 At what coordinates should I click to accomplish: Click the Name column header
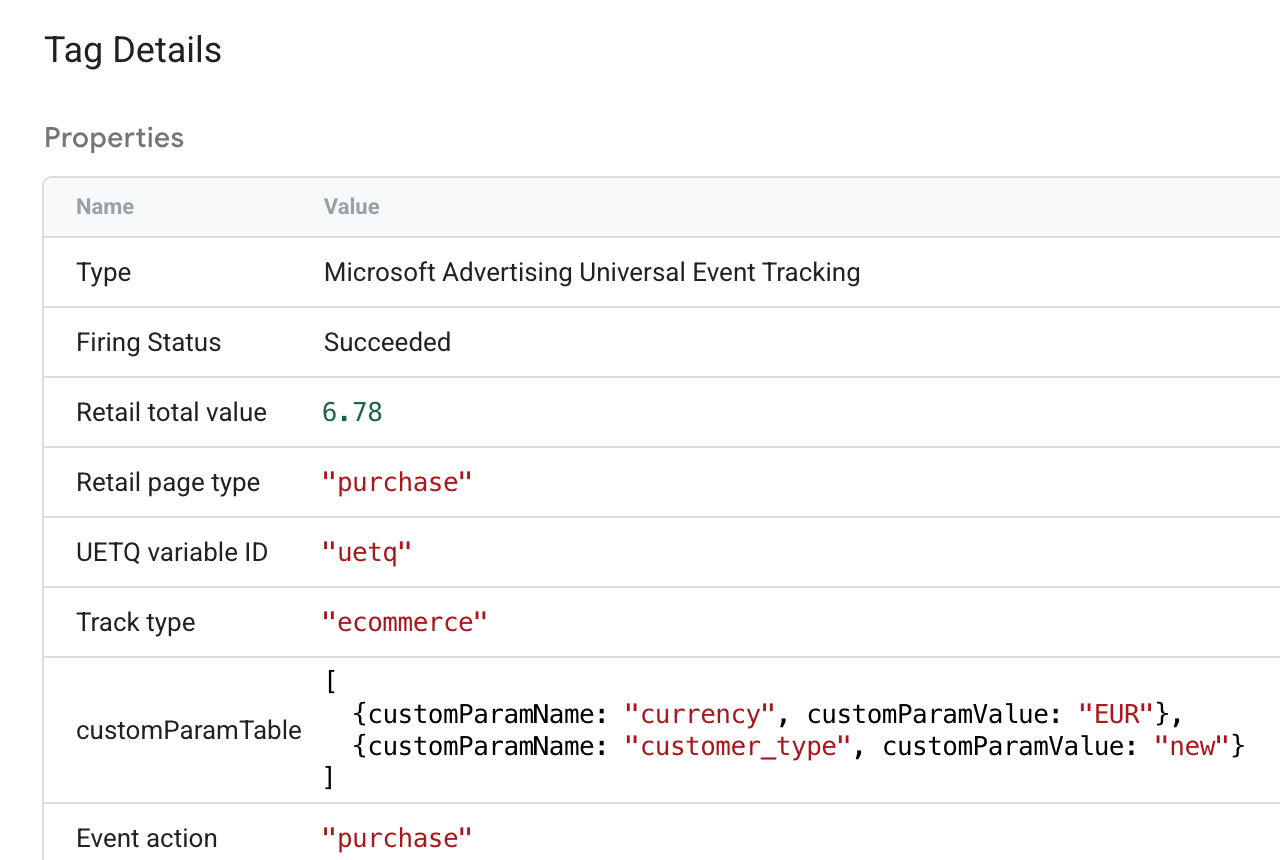[105, 207]
